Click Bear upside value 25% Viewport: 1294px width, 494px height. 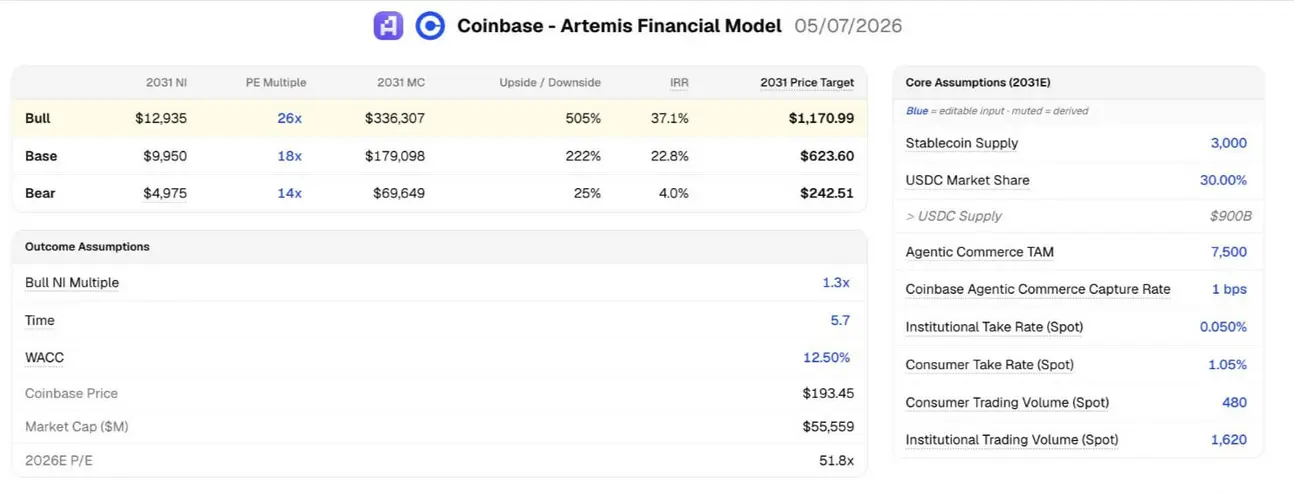tap(588, 193)
